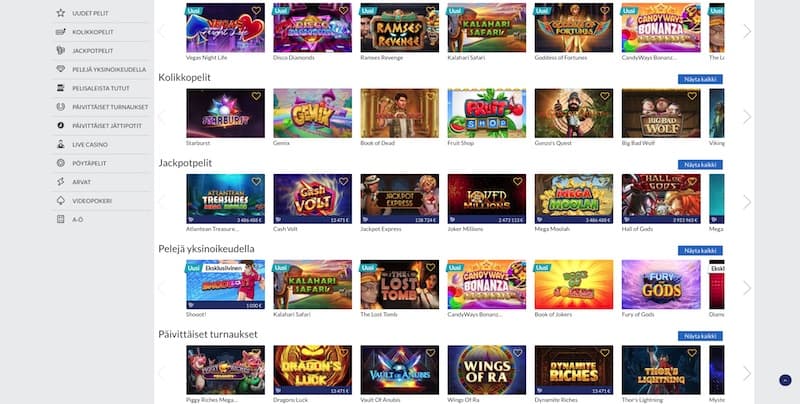Show next games in Kolikkopelit row
The height and width of the screenshot is (404, 800).
[747, 117]
